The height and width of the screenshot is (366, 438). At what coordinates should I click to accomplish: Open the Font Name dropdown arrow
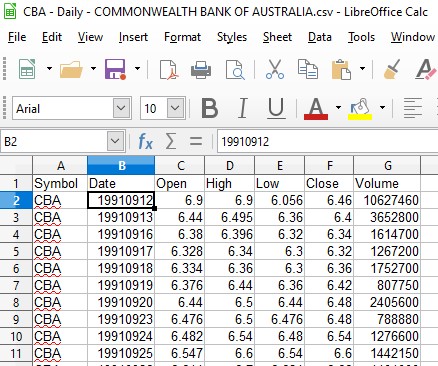(121, 108)
